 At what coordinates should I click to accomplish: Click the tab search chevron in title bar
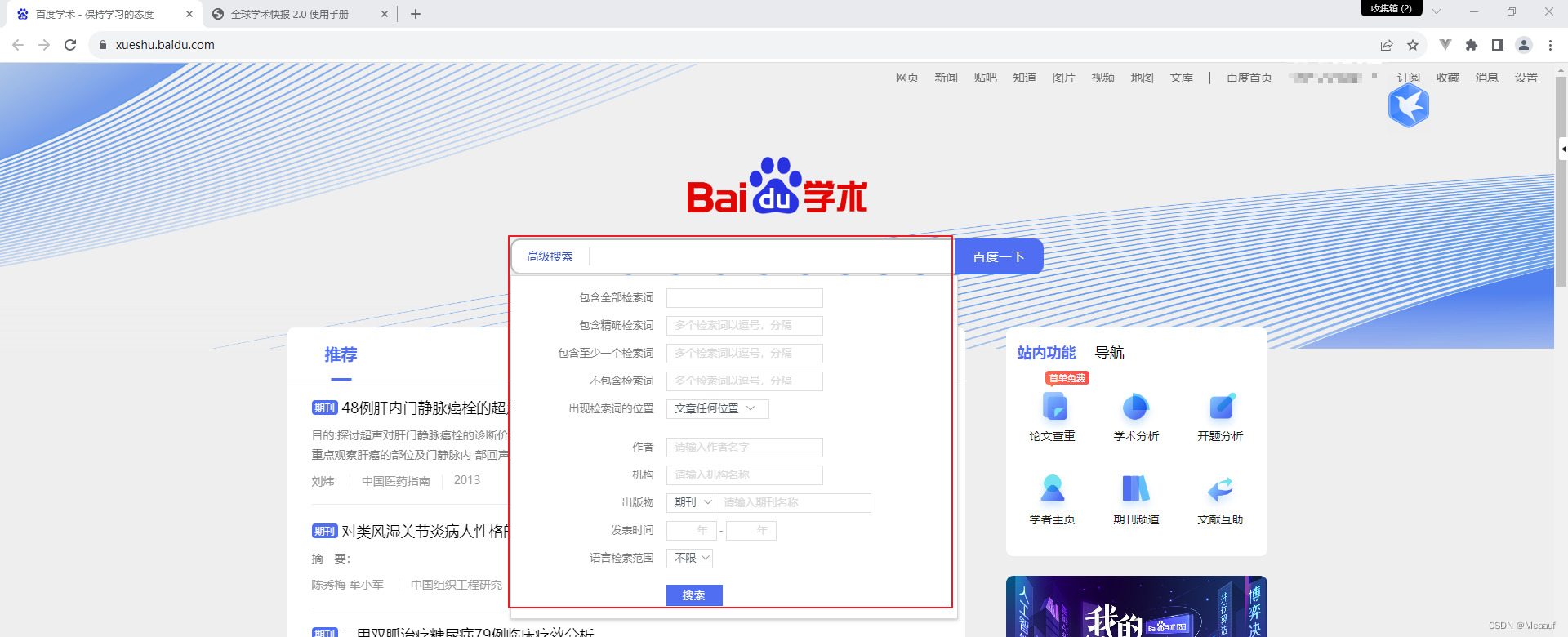1437,11
